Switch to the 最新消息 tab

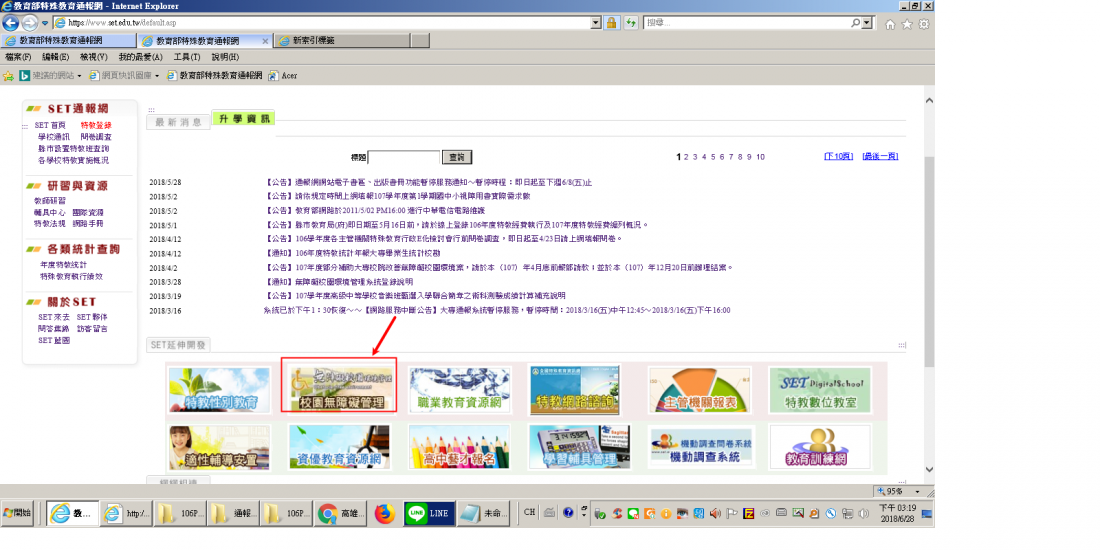178,122
